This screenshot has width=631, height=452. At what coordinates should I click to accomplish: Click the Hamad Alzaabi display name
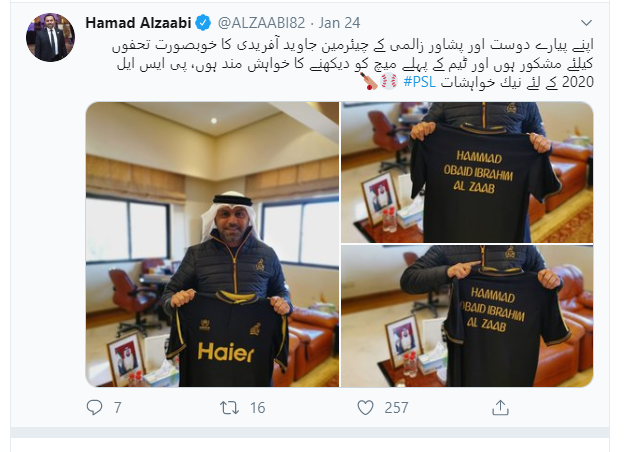pyautogui.click(x=138, y=23)
